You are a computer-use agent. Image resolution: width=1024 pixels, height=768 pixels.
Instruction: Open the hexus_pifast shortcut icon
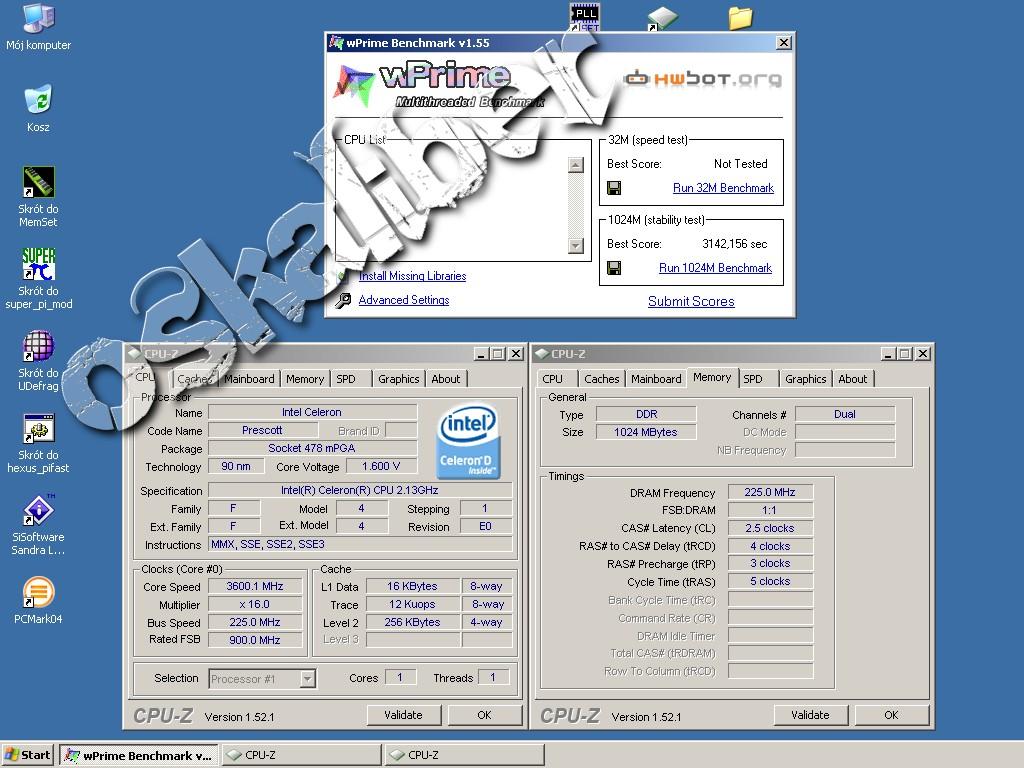point(39,428)
